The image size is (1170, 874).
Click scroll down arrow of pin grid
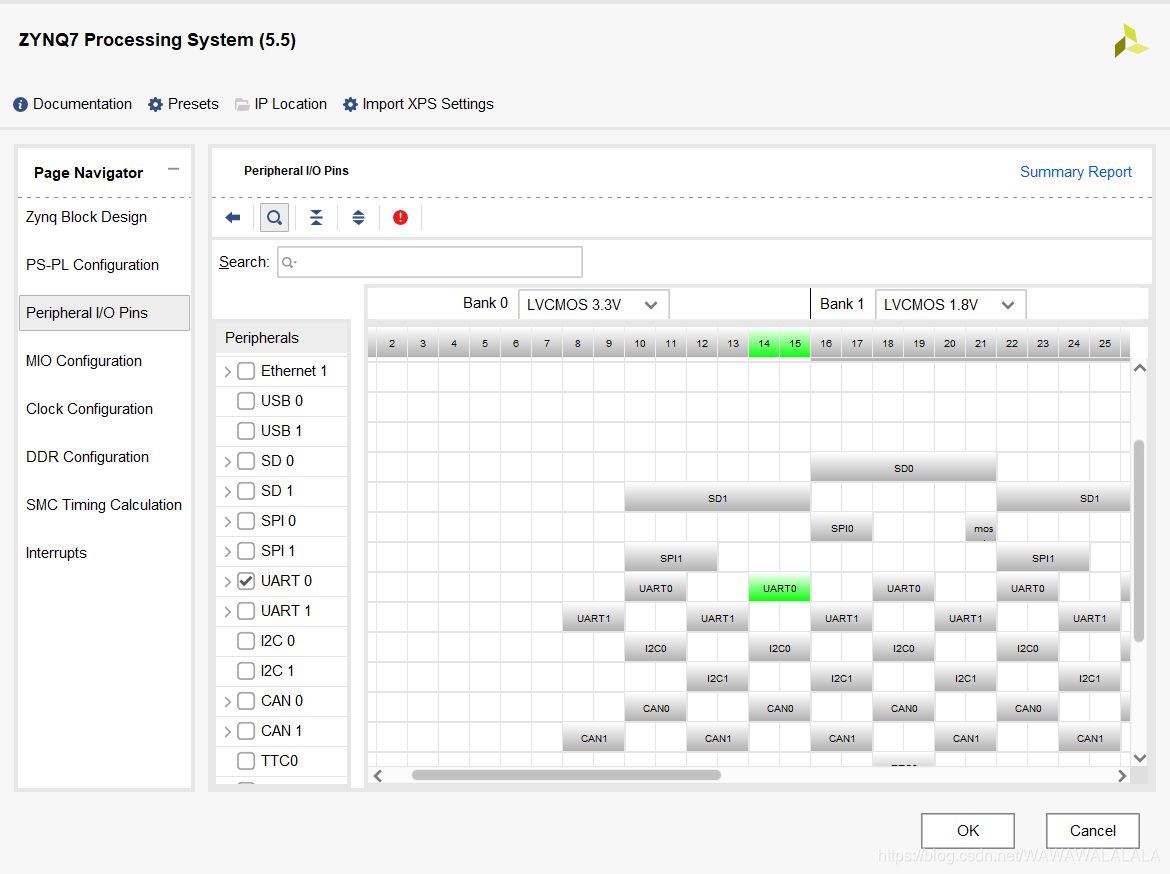(1139, 758)
